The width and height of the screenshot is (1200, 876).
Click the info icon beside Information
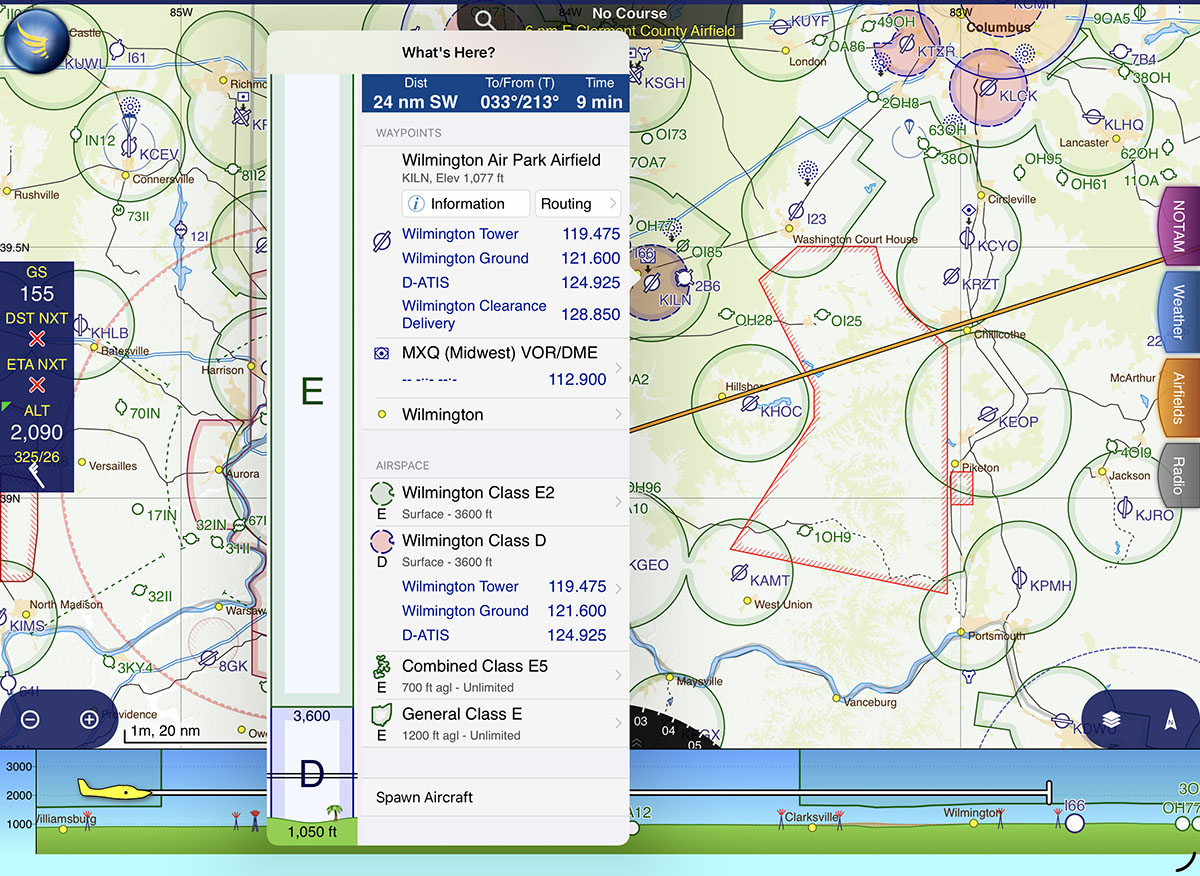[416, 204]
